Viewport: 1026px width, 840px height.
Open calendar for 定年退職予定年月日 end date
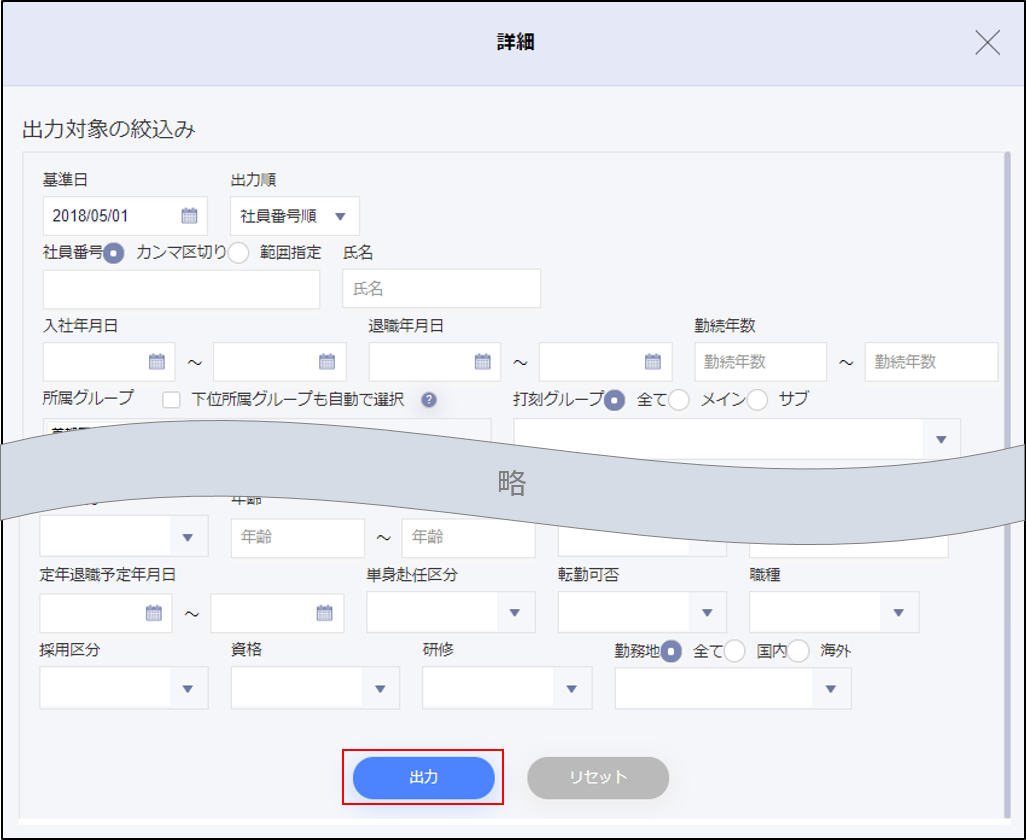pyautogui.click(x=324, y=613)
